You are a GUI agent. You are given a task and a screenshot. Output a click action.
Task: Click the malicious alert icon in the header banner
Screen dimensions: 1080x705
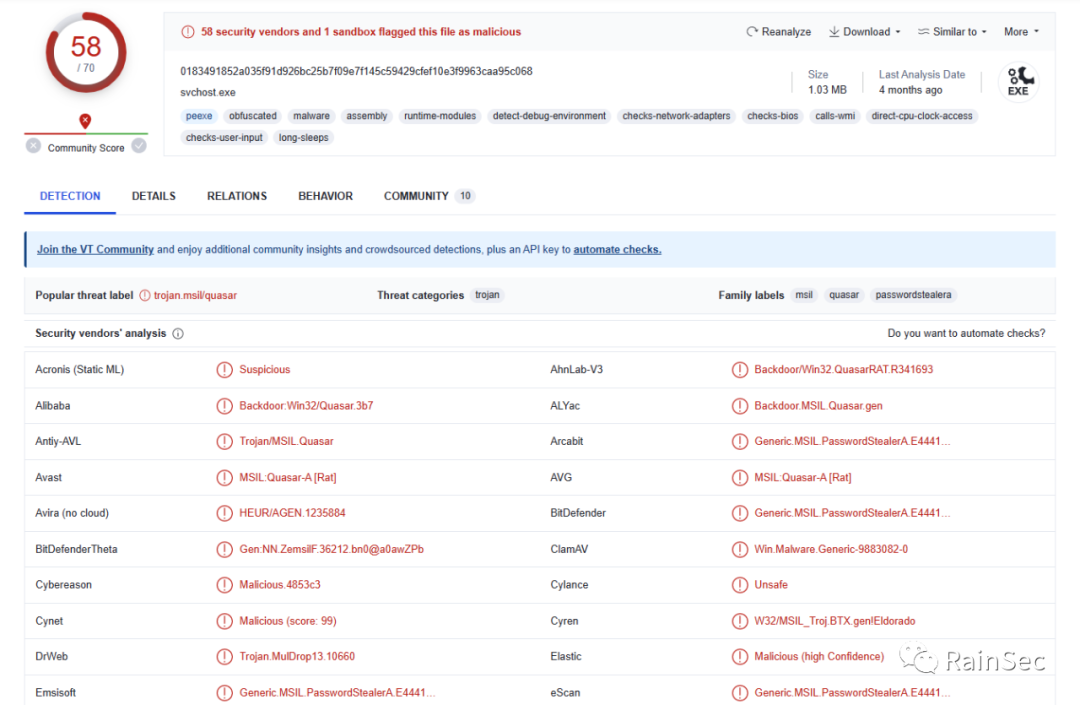click(187, 32)
